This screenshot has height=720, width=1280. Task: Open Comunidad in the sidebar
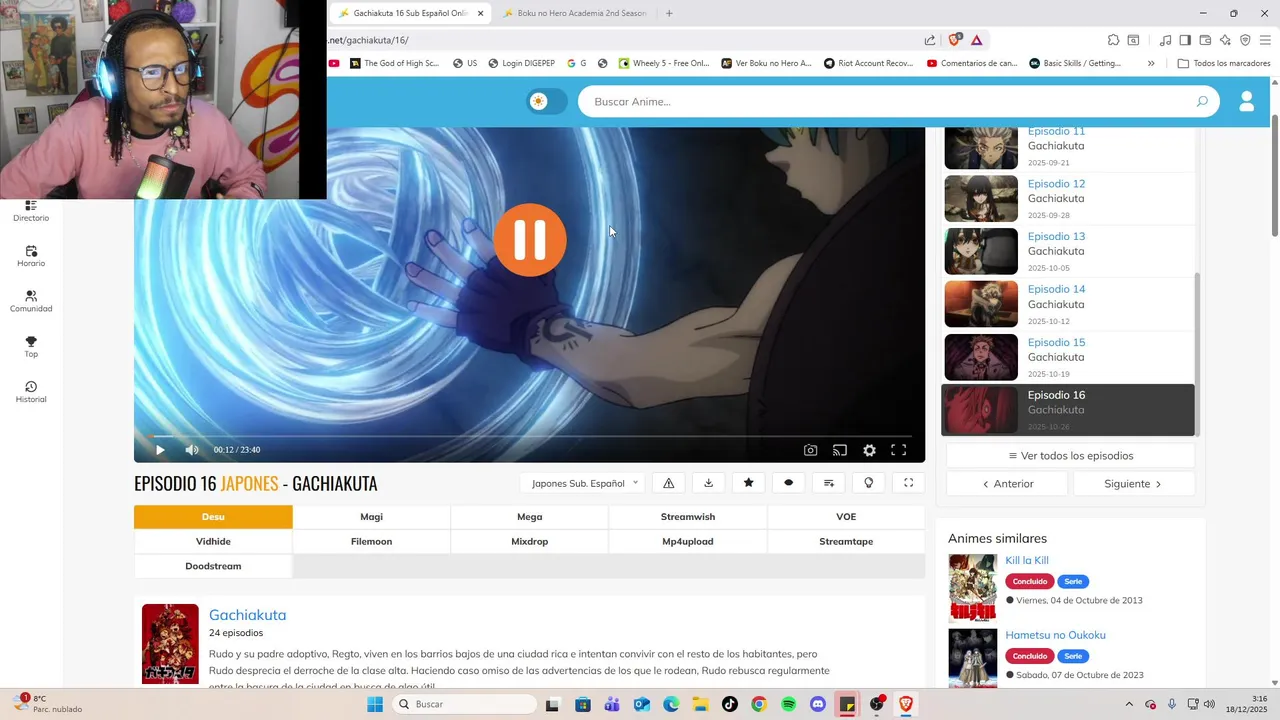(x=31, y=302)
